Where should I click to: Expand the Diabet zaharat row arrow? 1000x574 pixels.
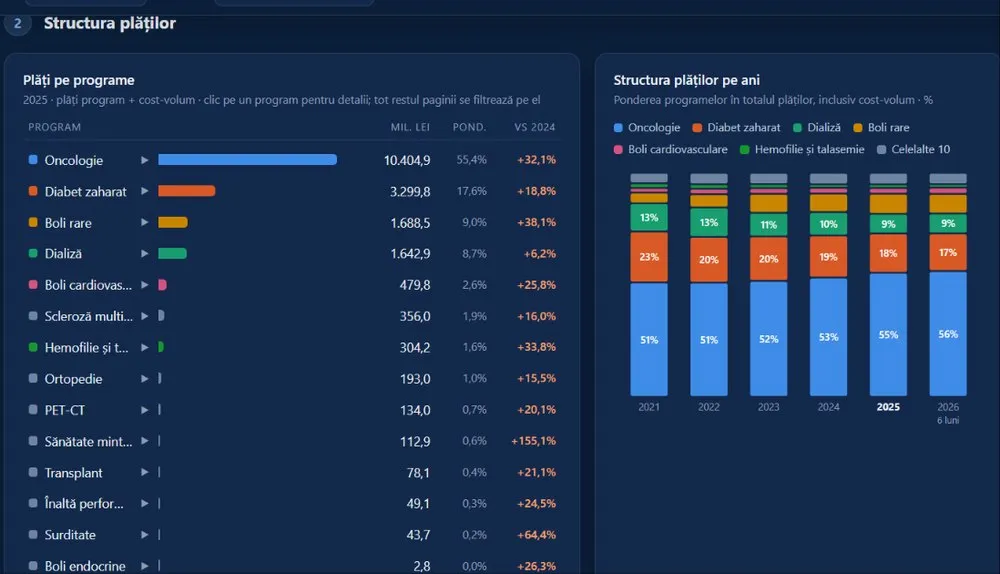(x=145, y=191)
